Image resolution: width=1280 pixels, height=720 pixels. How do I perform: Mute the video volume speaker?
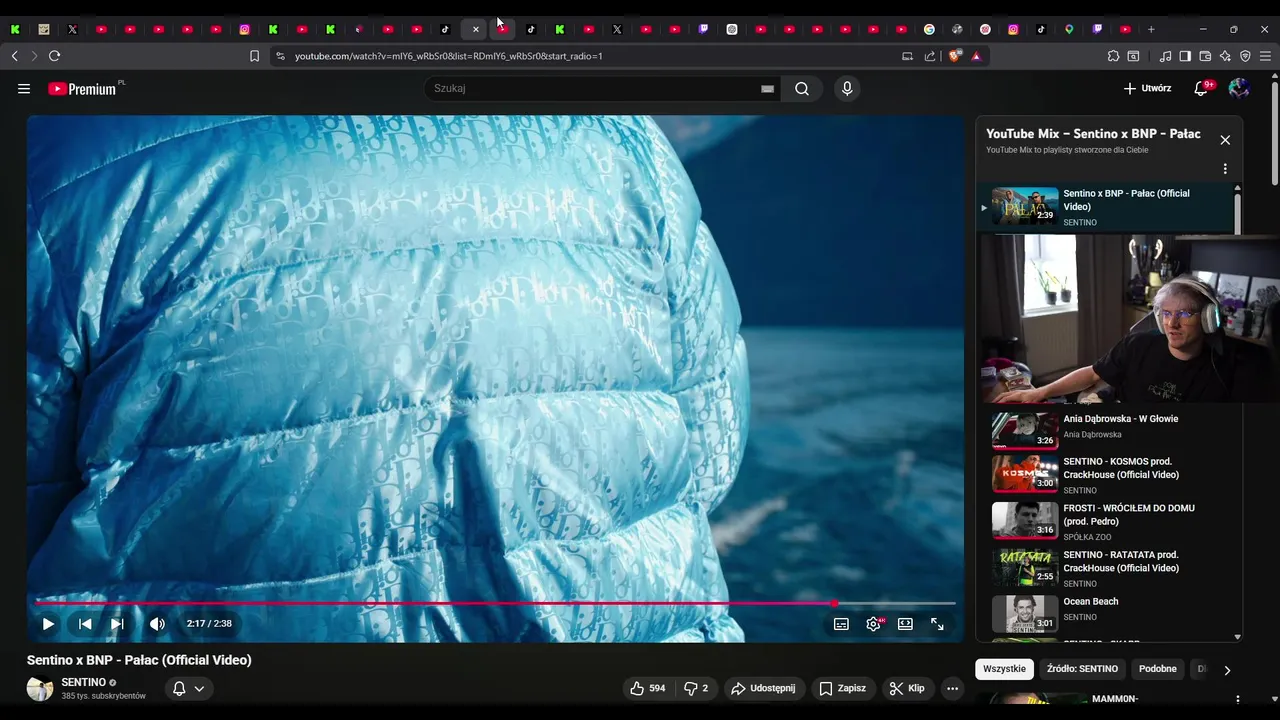tap(157, 624)
